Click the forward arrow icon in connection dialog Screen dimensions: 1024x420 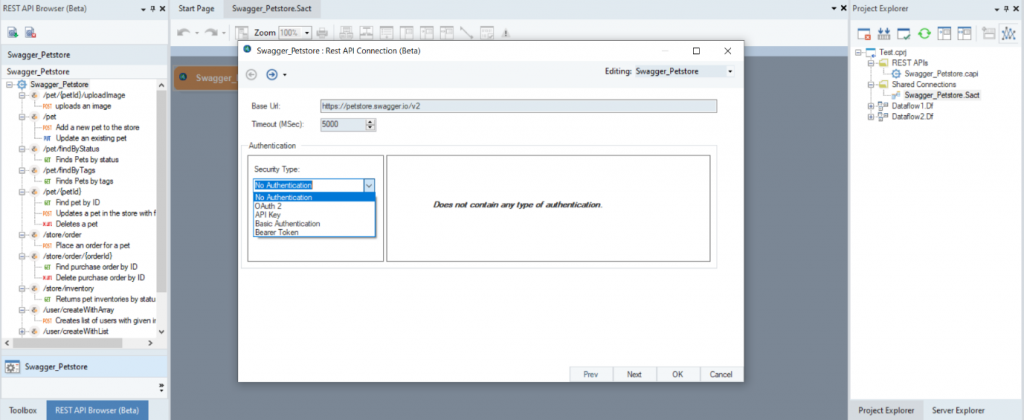pyautogui.click(x=271, y=73)
